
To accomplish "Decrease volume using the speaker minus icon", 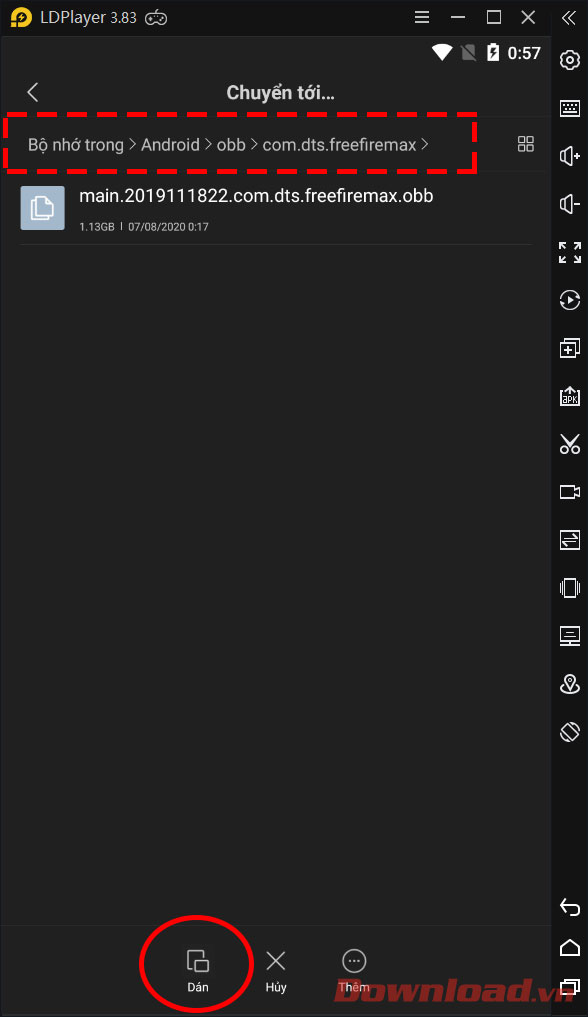I will click(x=570, y=204).
